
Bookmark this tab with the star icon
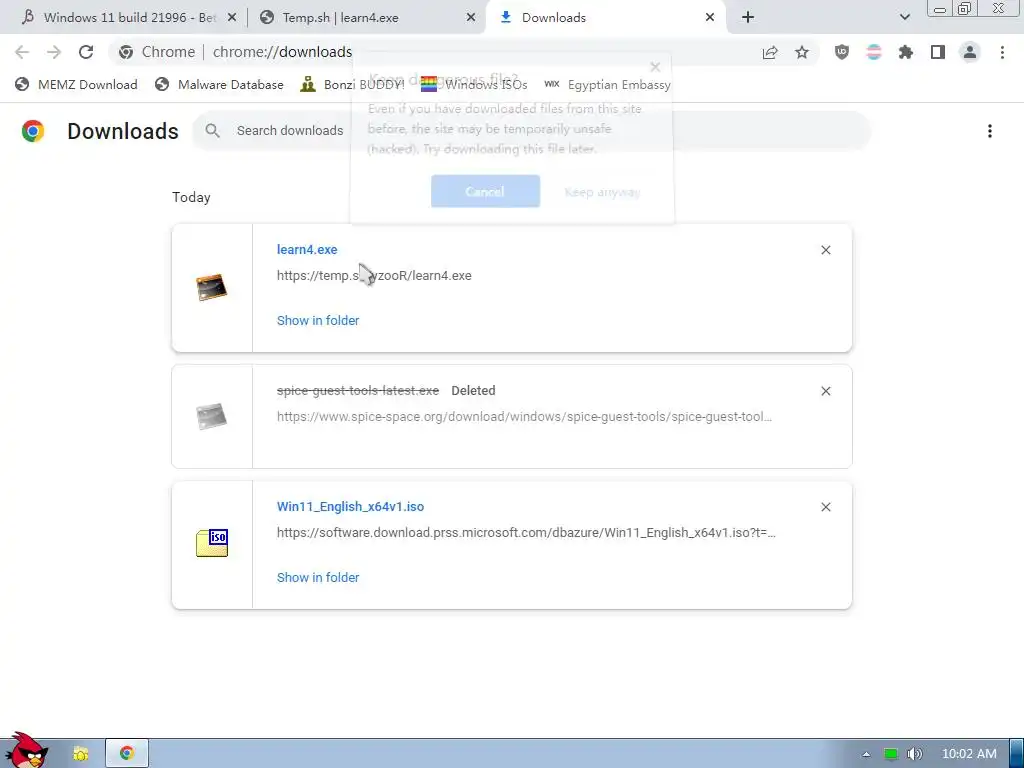(802, 52)
